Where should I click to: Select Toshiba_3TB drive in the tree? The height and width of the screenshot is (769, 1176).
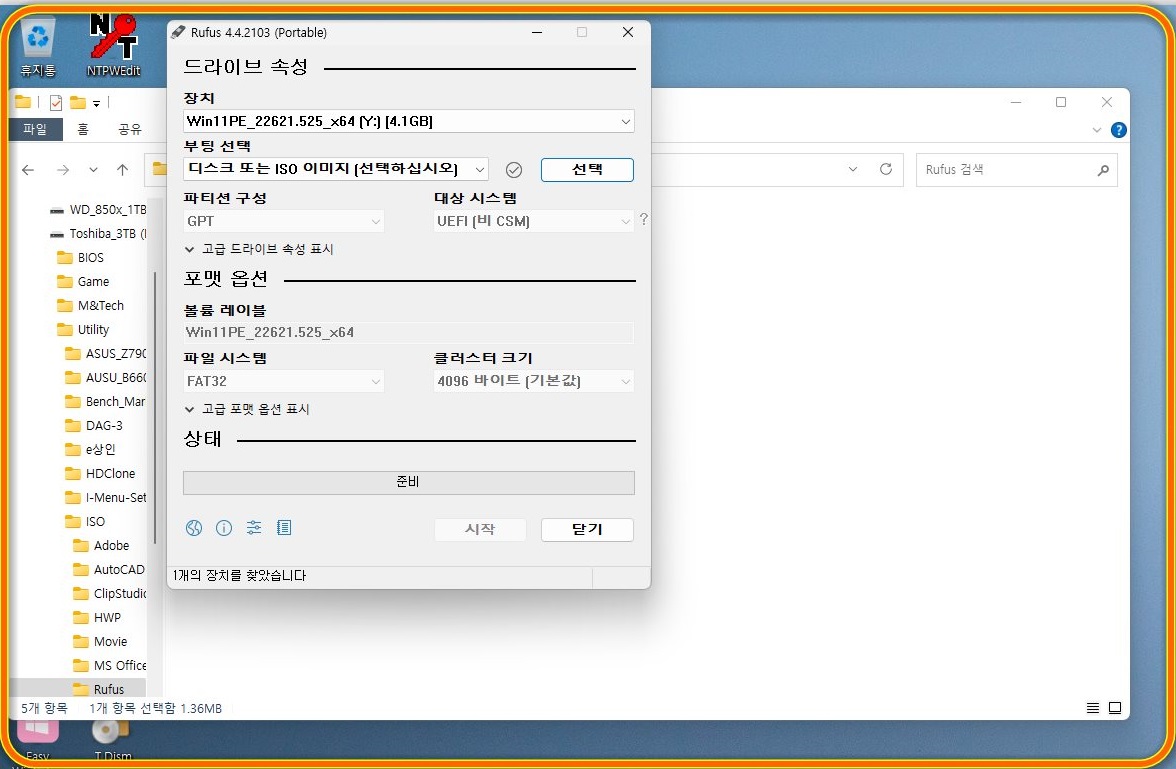tap(98, 233)
